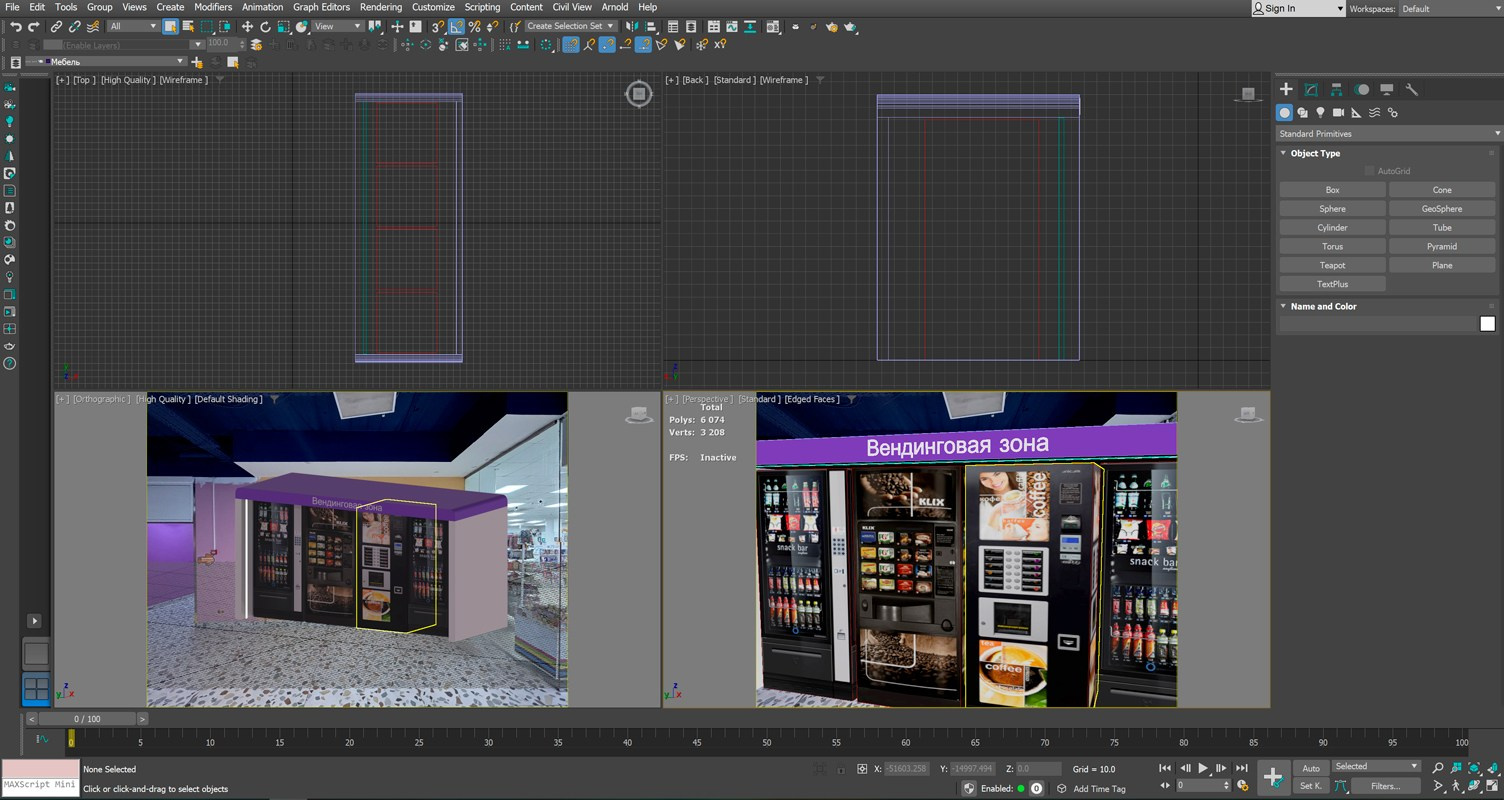The image size is (1504, 800).
Task: Open the Rendering menu
Action: tap(380, 7)
